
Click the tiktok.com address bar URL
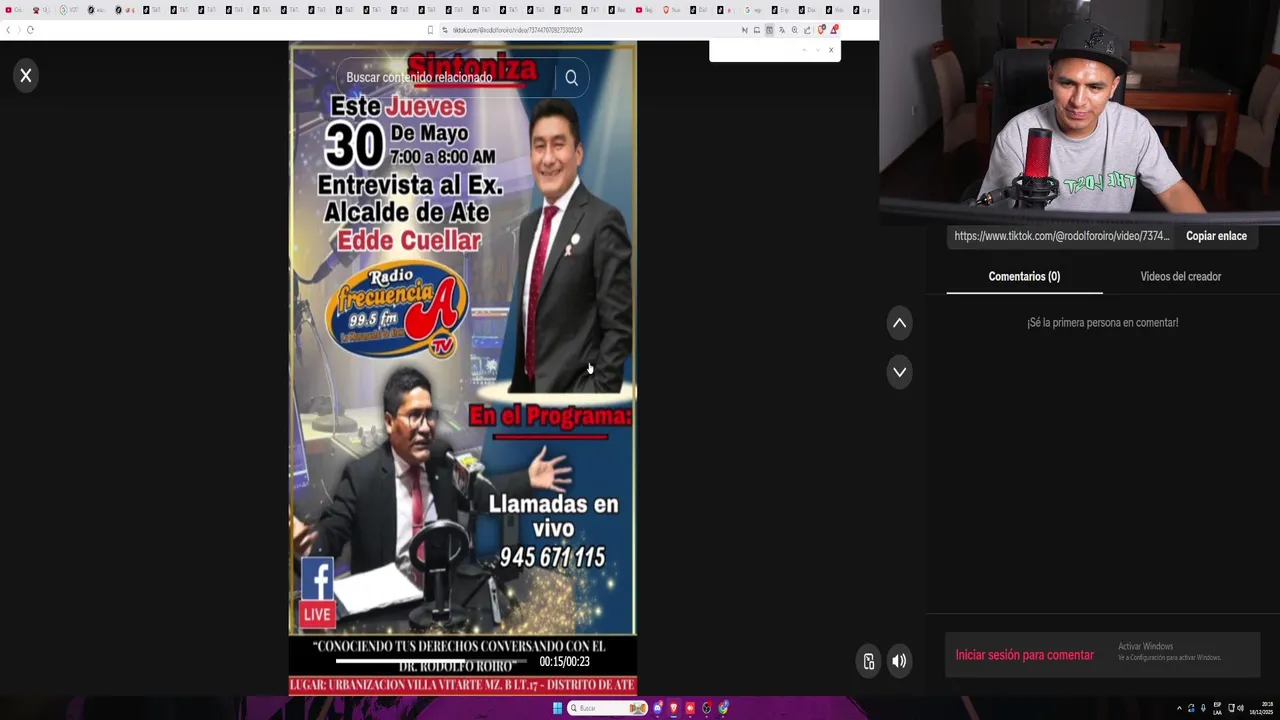click(x=517, y=30)
